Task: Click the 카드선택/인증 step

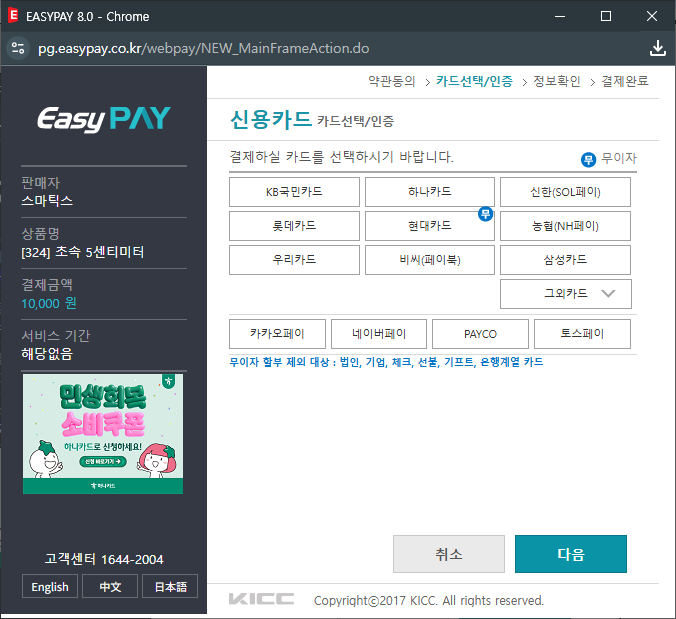Action: (474, 81)
